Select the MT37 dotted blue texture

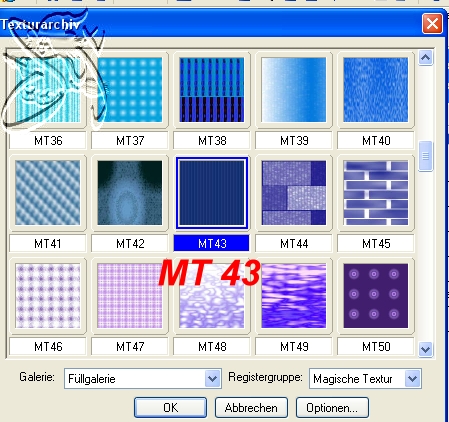[130, 90]
